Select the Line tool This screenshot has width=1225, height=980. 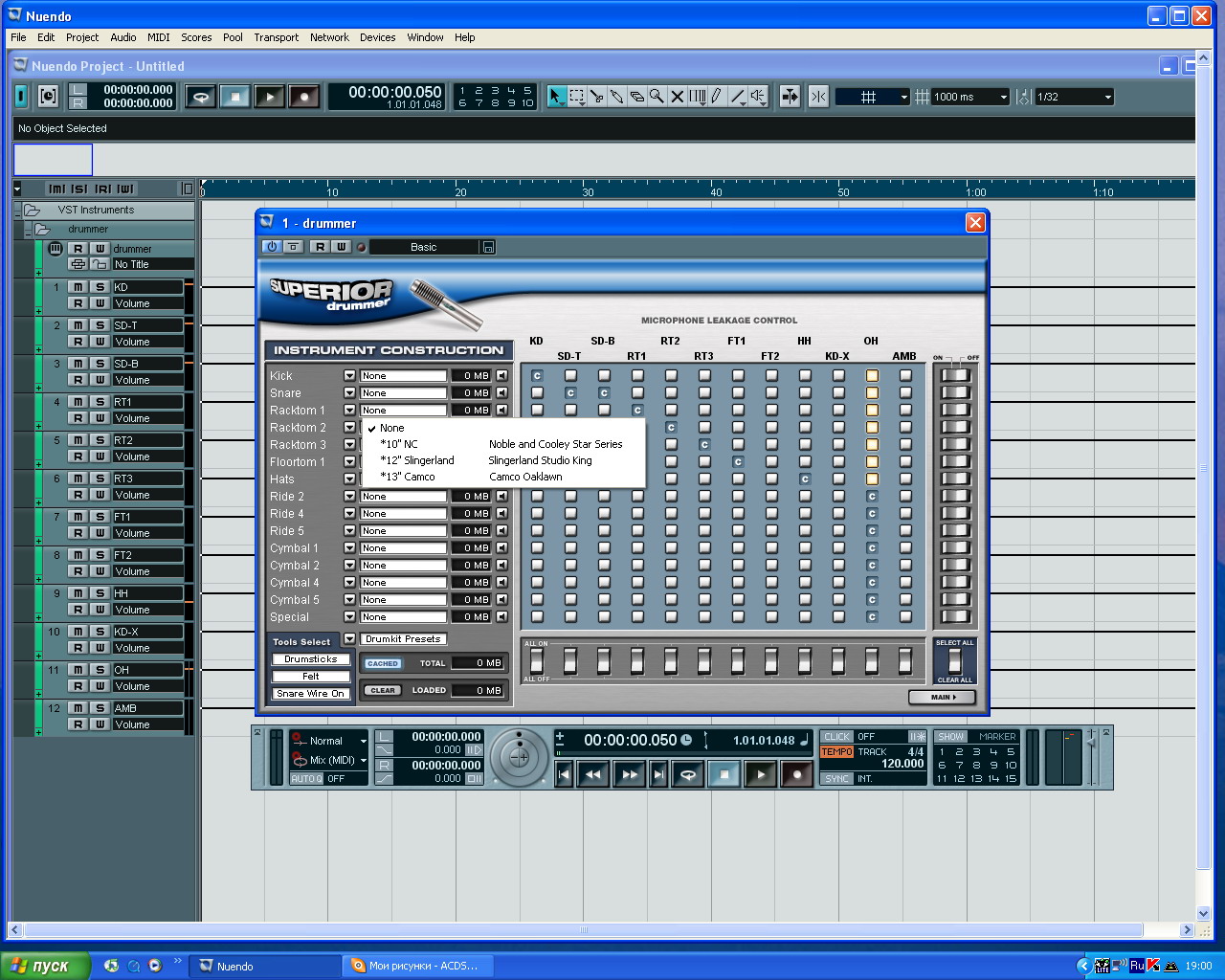pos(737,97)
